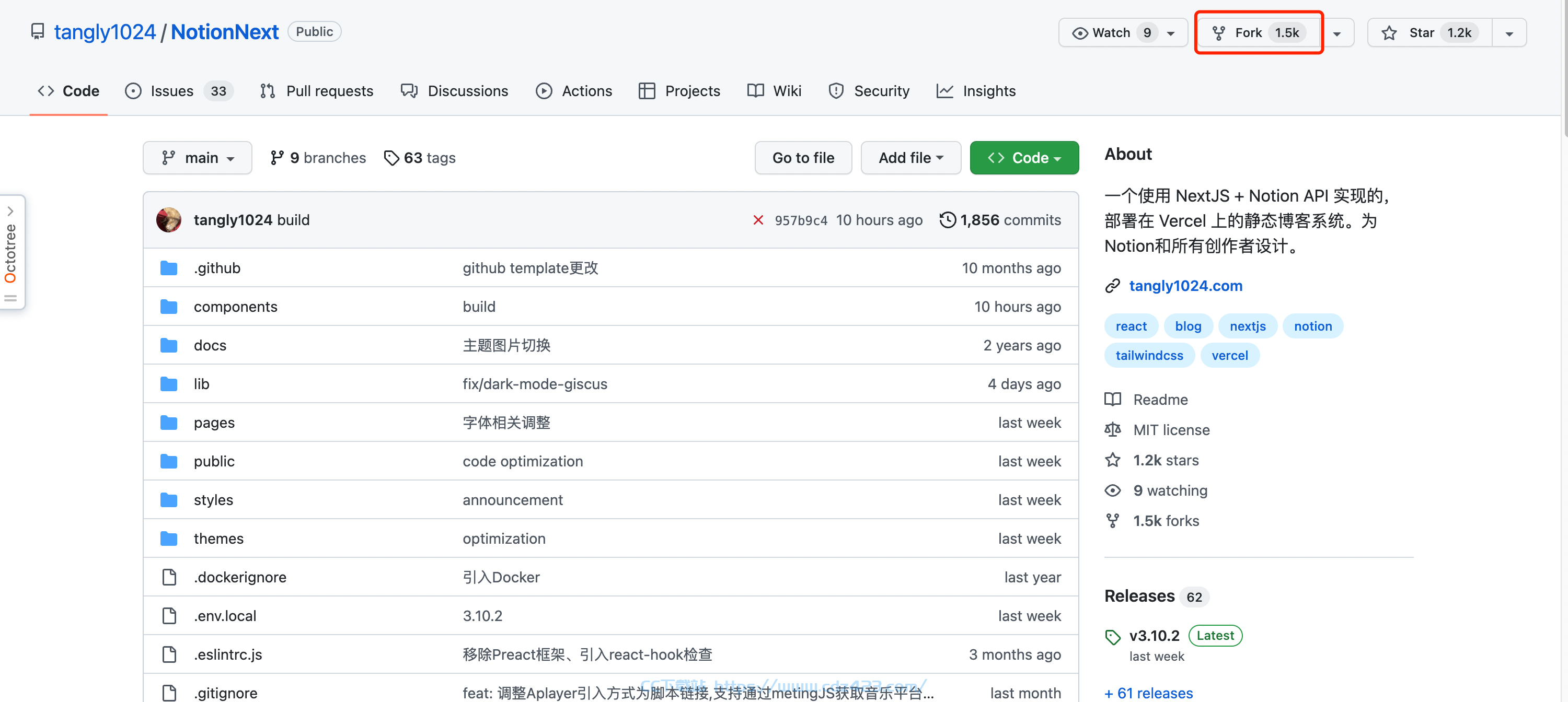Click tangly1024's avatar thumbnail
The image size is (1568, 702).
pyautogui.click(x=169, y=219)
